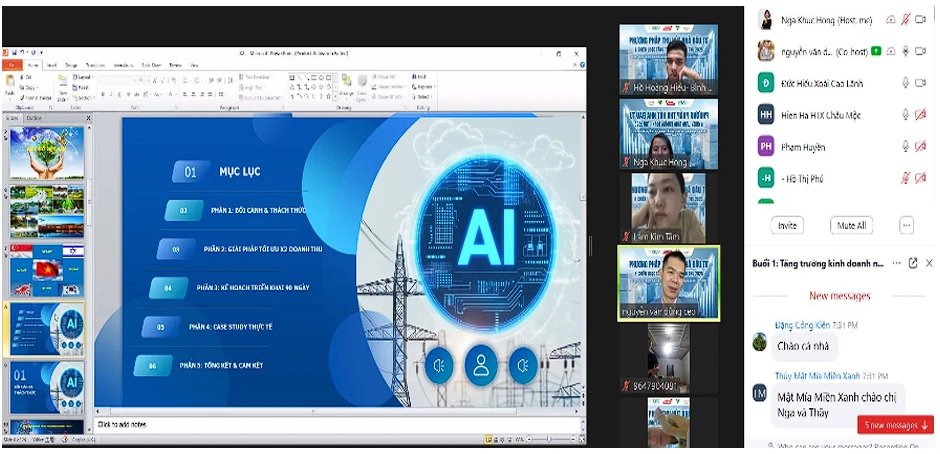Pop out the chat panel window

pyautogui.click(x=912, y=263)
